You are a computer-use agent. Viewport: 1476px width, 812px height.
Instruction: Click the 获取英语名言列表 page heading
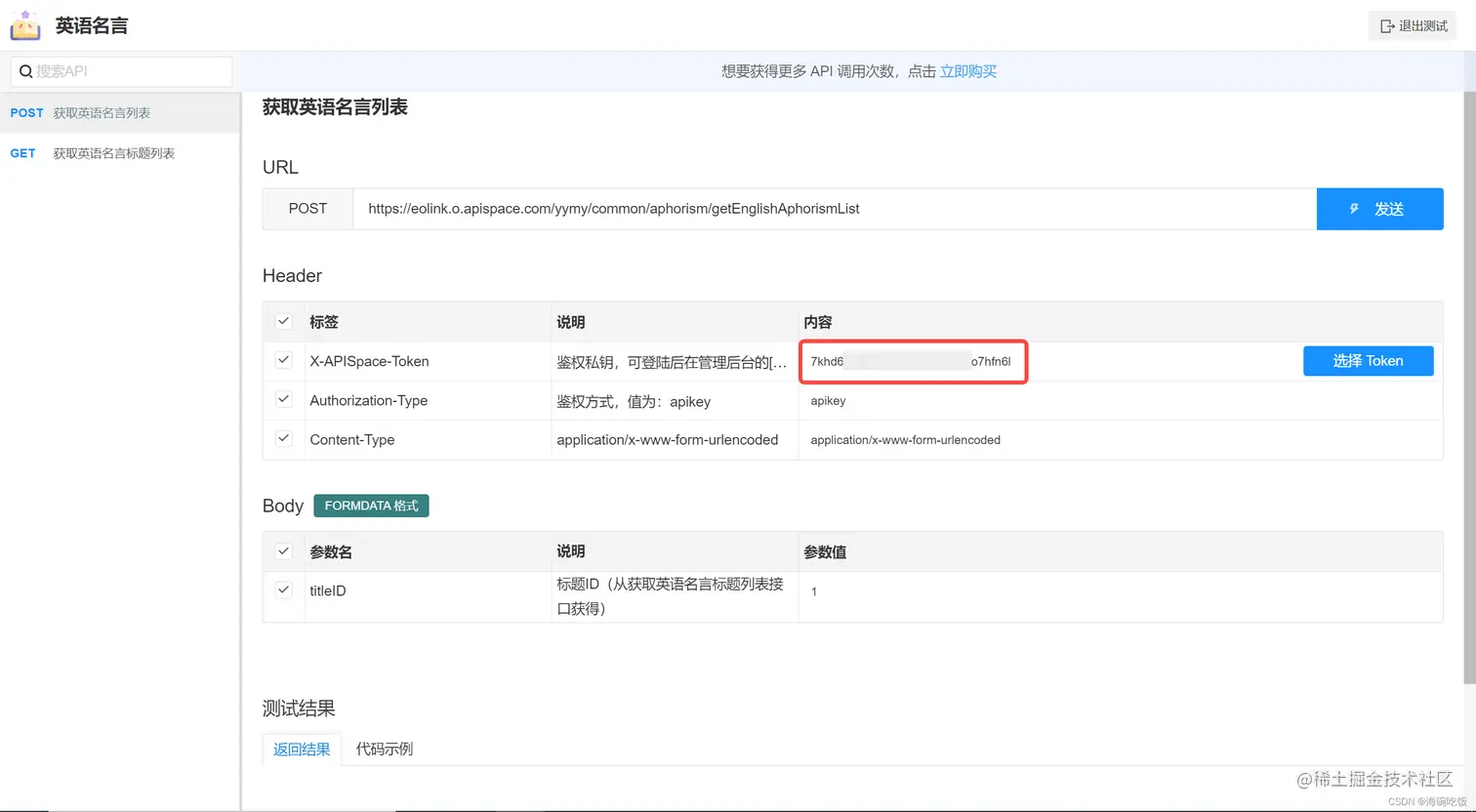pyautogui.click(x=335, y=107)
